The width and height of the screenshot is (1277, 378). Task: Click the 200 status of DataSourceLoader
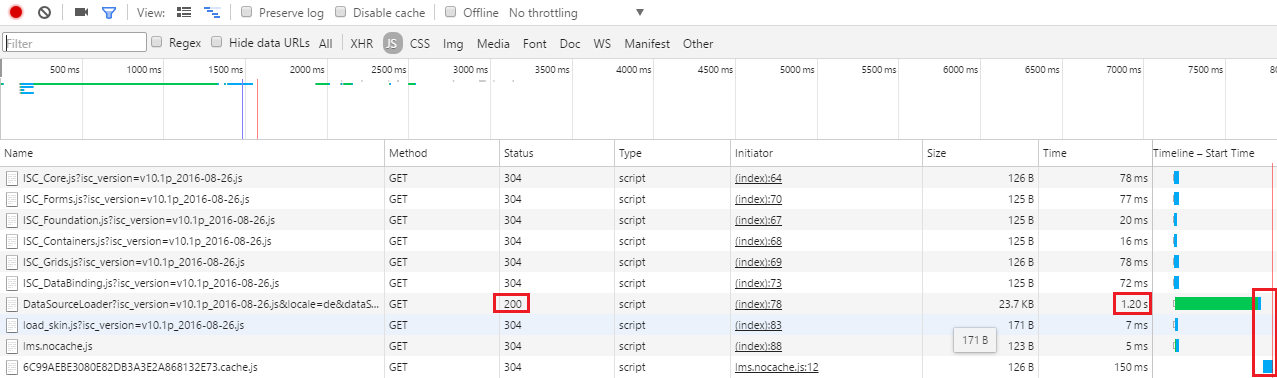pyautogui.click(x=513, y=304)
